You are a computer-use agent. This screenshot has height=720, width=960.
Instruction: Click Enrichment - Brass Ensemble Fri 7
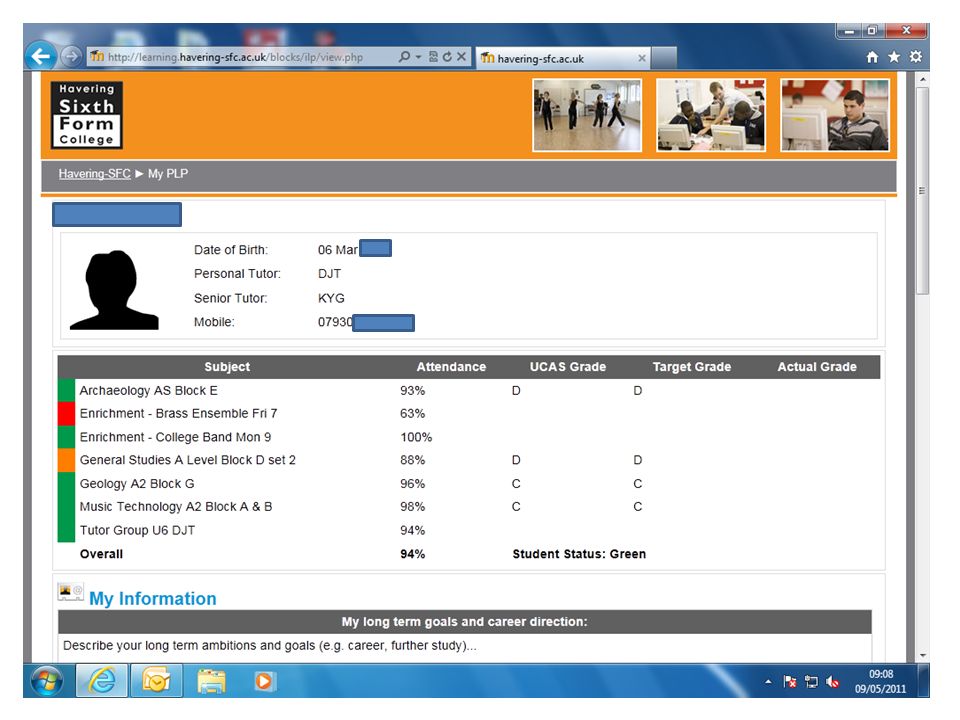click(x=178, y=414)
